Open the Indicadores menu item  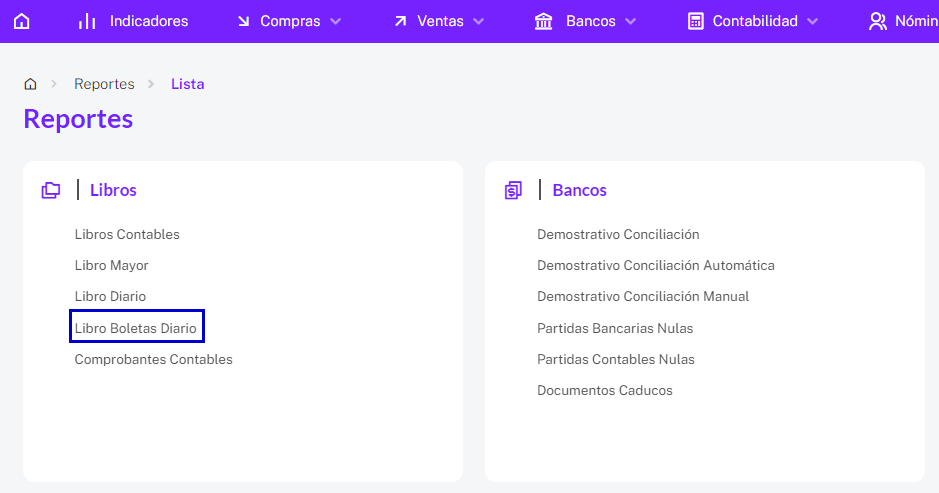pos(133,21)
